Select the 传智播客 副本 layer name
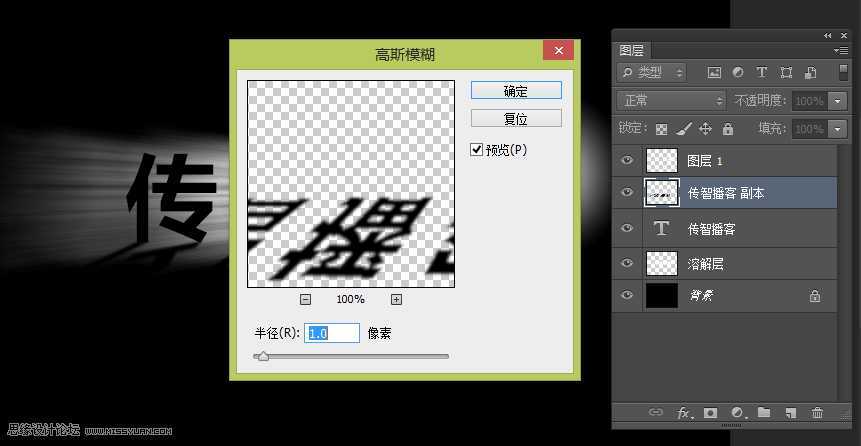The image size is (861, 446). [726, 193]
